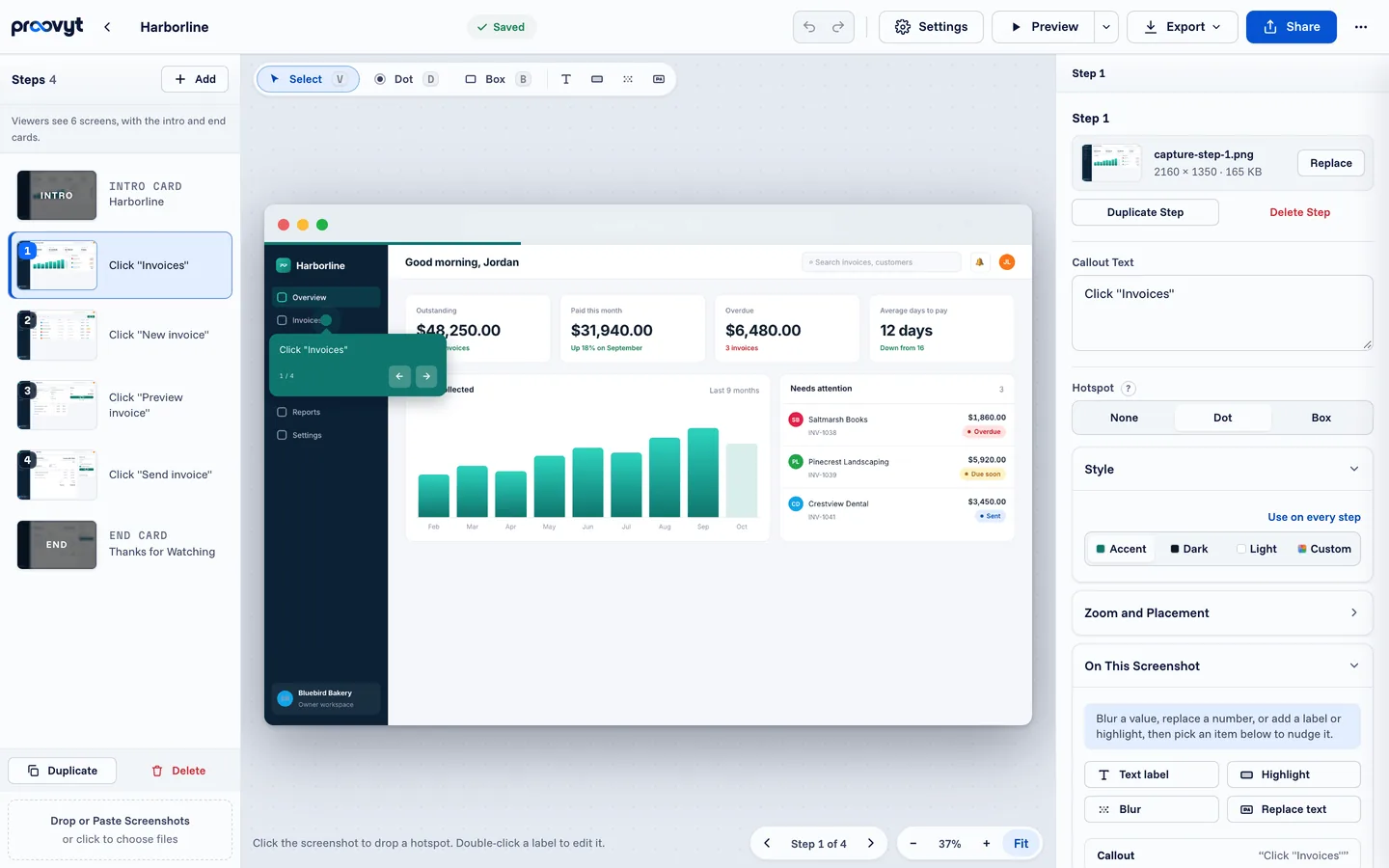
Task: Select the highlight tool icon in toolbar
Action: point(597,79)
